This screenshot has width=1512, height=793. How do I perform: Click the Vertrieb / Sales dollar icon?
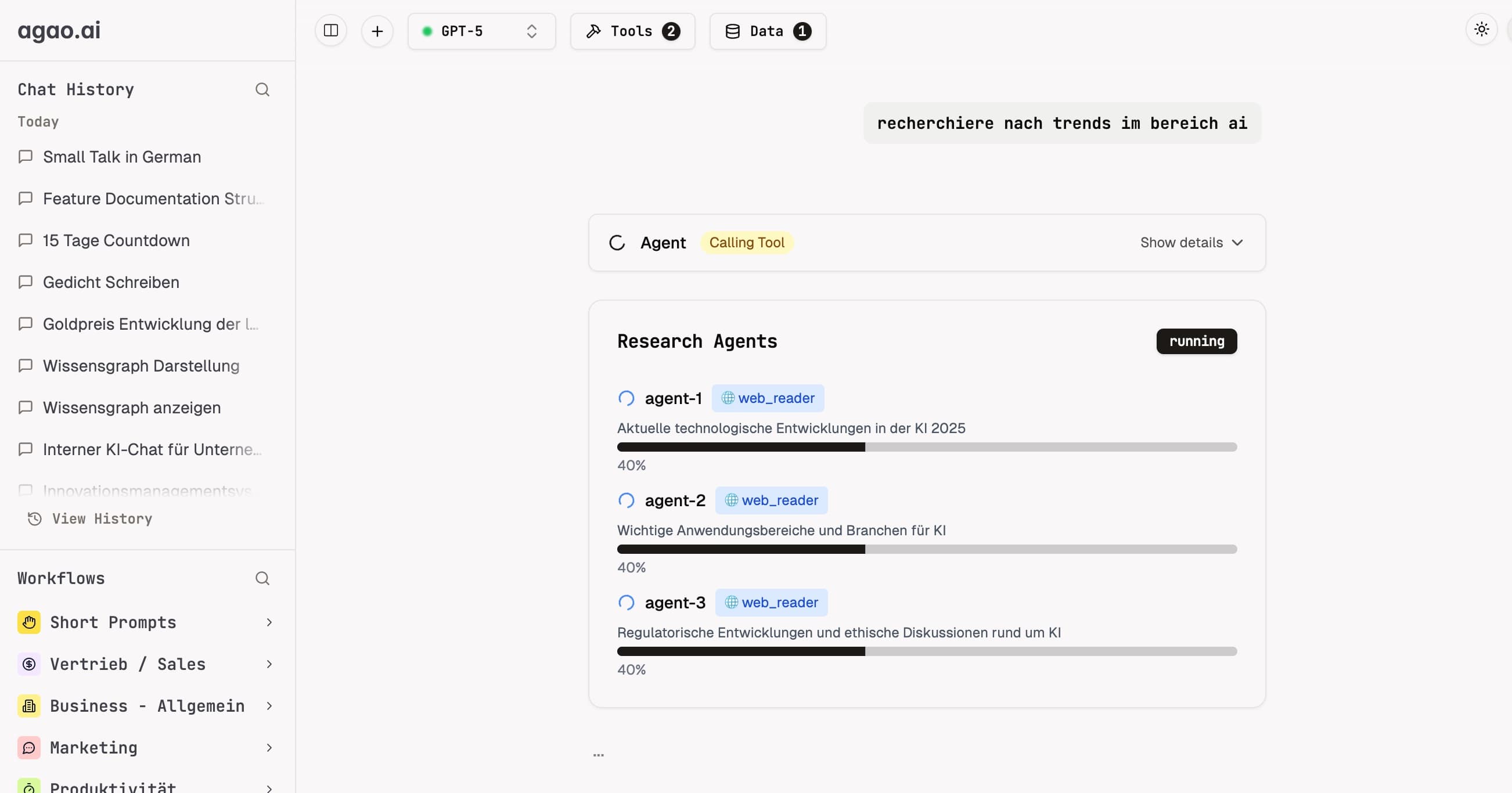[29, 664]
